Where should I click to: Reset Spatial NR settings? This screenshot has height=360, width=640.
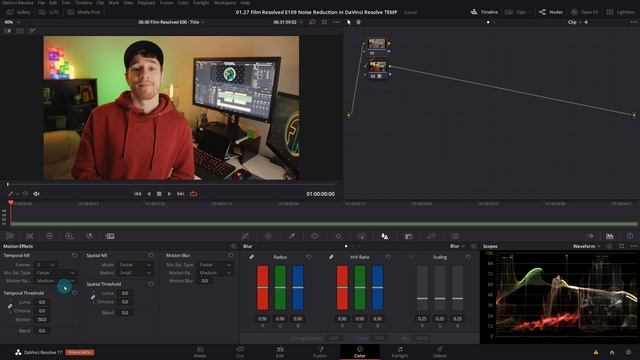(151, 255)
